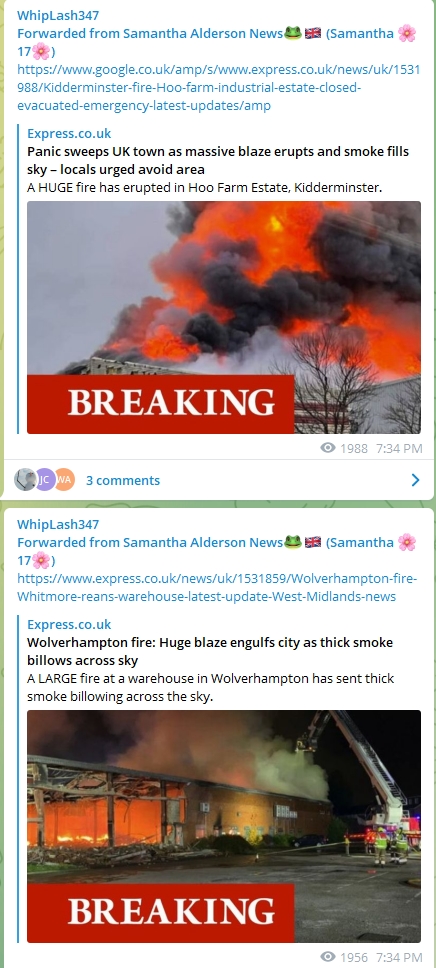Screen dimensions: 436x968
Task: Open the 3 comments link
Action: 123,480
